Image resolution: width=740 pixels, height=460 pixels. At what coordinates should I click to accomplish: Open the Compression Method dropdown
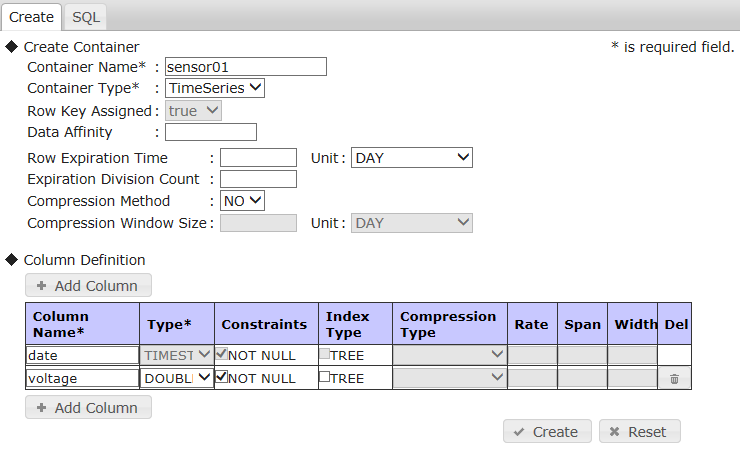242,201
